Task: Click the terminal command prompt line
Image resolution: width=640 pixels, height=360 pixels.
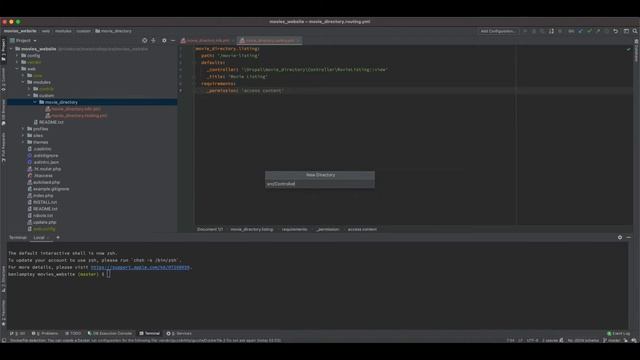Action: pyautogui.click(x=59, y=274)
